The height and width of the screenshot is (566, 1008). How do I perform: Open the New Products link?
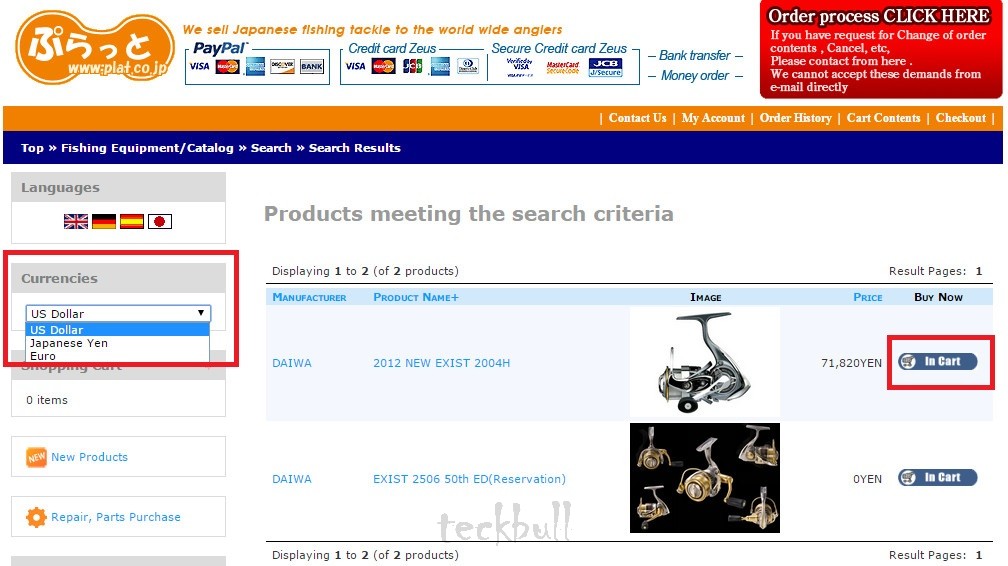89,457
